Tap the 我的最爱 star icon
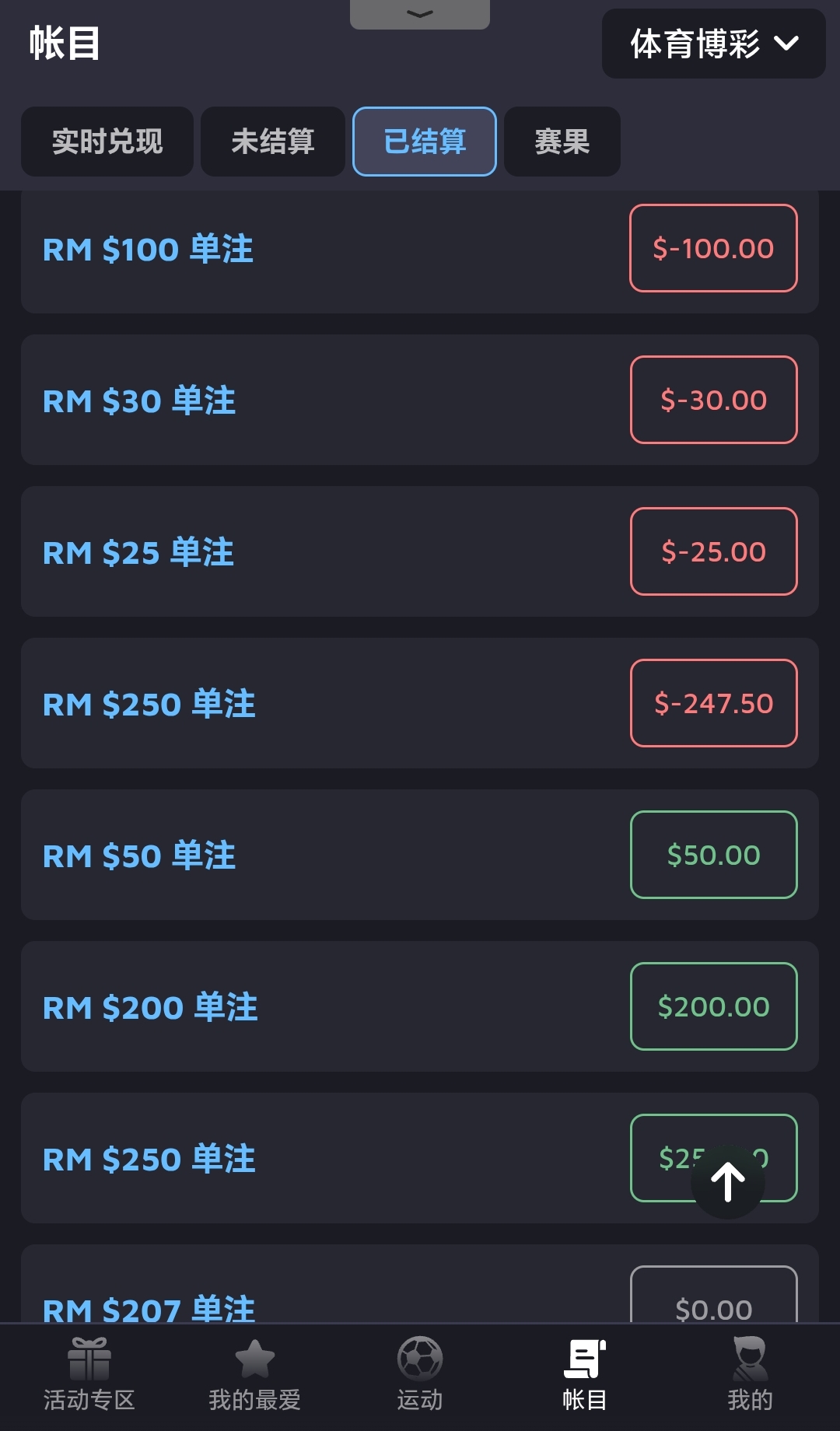Screen dimensions: 840x1431 click(254, 1359)
